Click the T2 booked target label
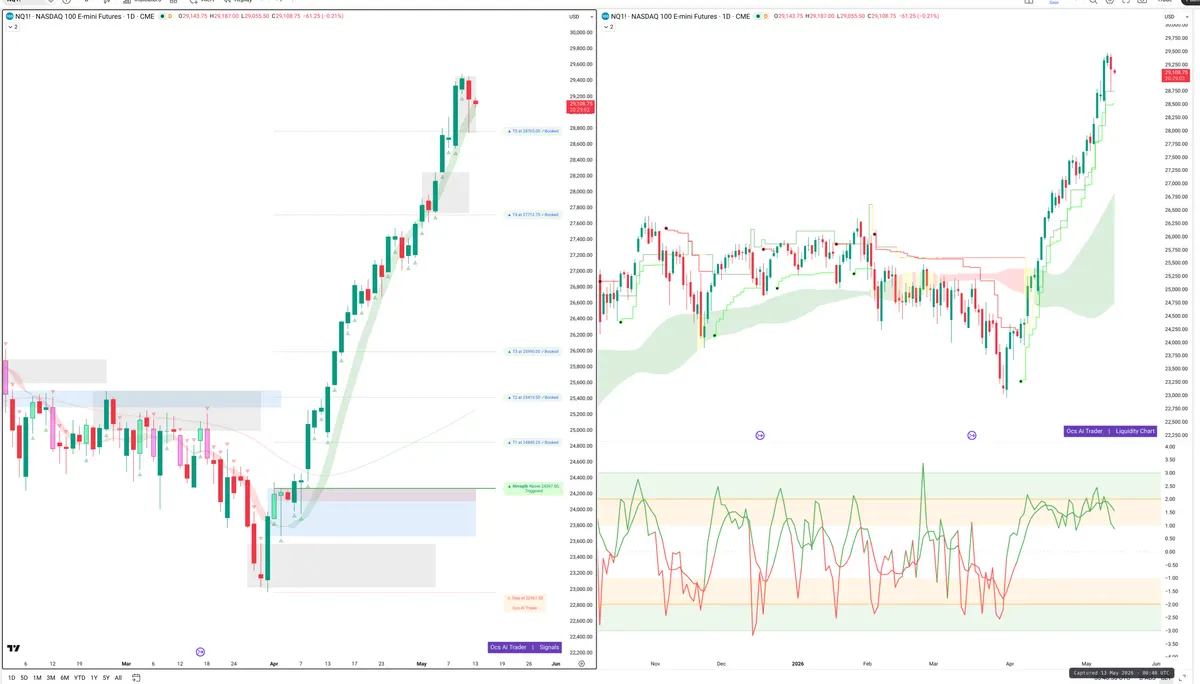Image resolution: width=1200 pixels, height=684 pixels. (x=533, y=397)
